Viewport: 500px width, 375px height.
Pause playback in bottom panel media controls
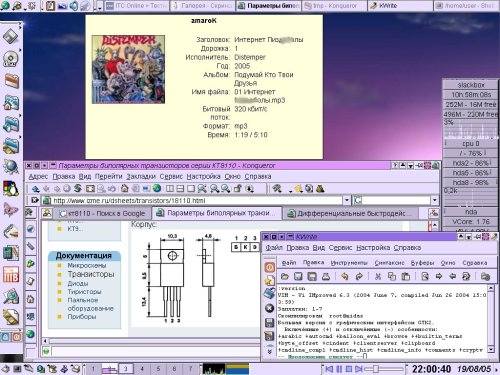tap(339, 369)
